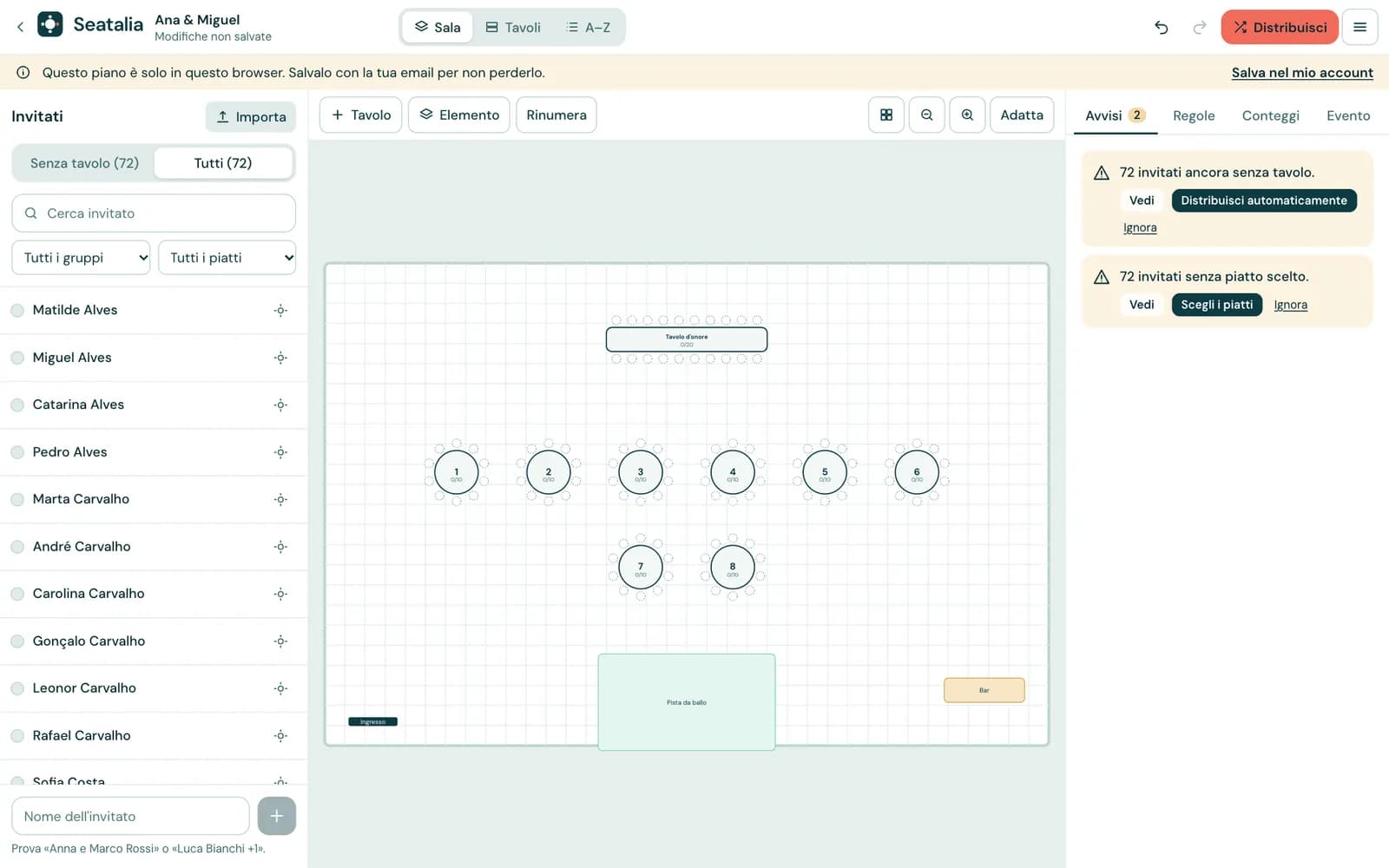Click the Scegli i piatti button
The height and width of the screenshot is (868, 1389).
pos(1216,305)
